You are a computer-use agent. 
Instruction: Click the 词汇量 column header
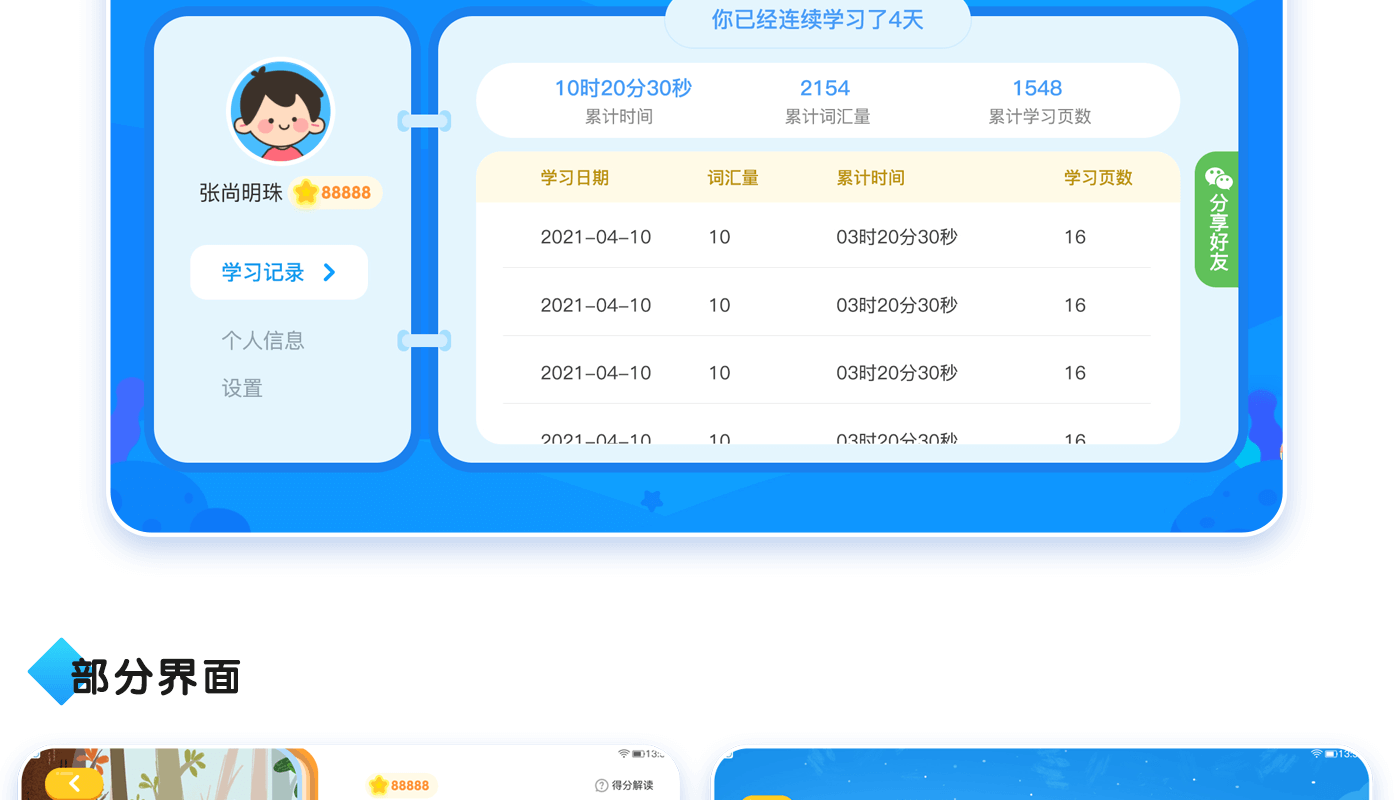[732, 178]
